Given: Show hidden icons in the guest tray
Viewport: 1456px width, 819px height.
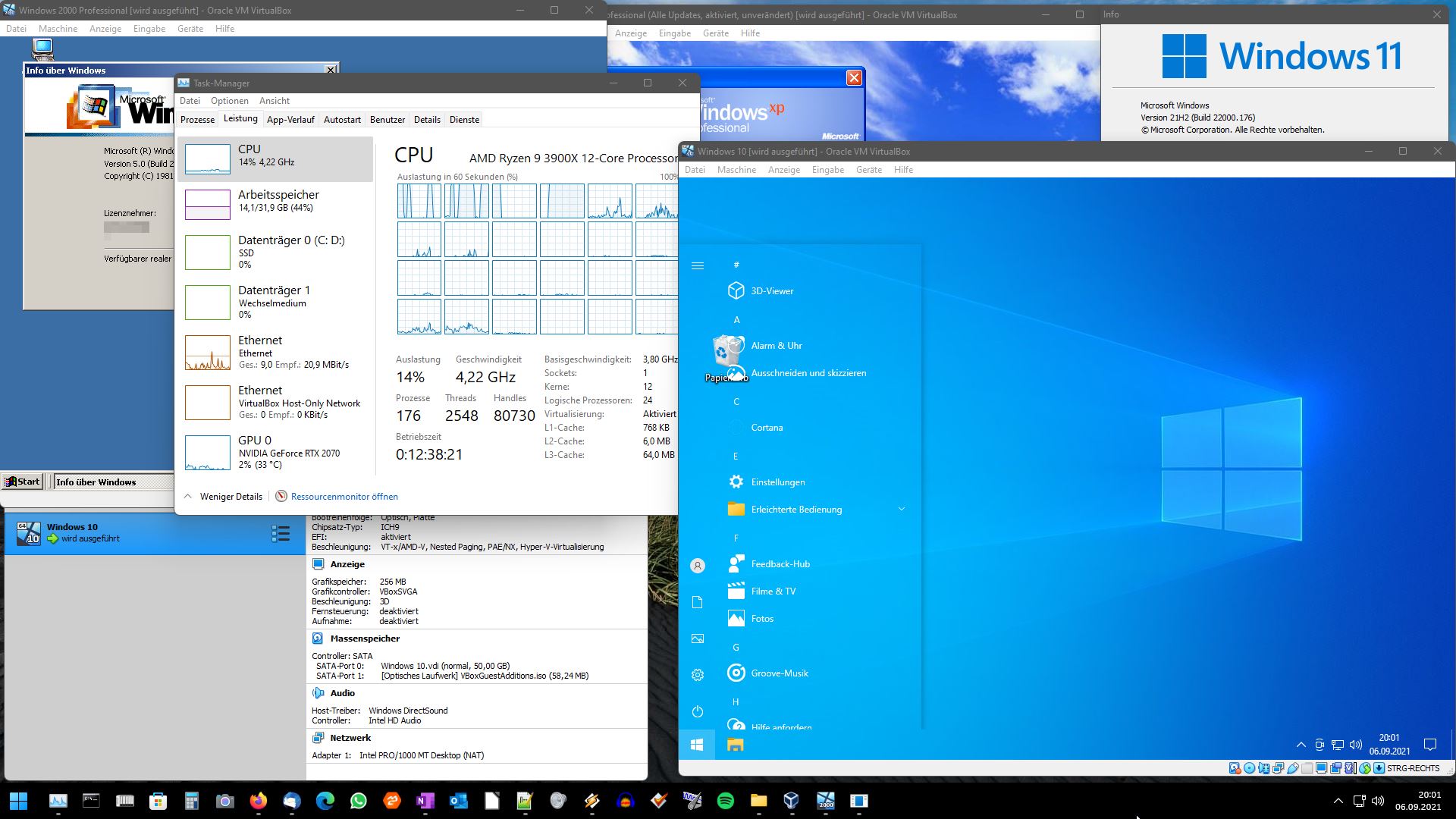Looking at the screenshot, I should 1301,745.
